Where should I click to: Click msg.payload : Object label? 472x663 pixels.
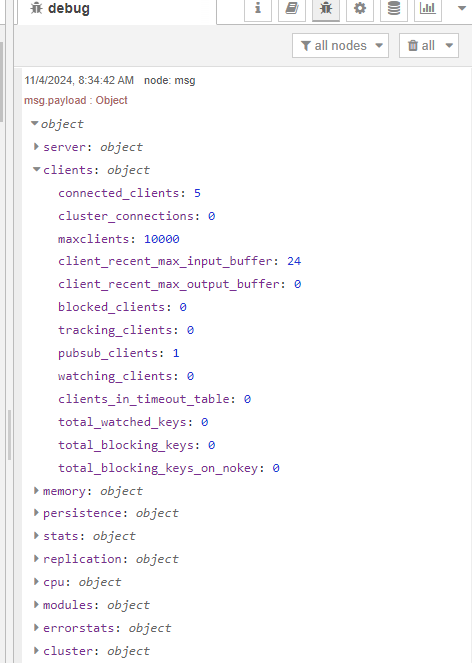[x=76, y=100]
